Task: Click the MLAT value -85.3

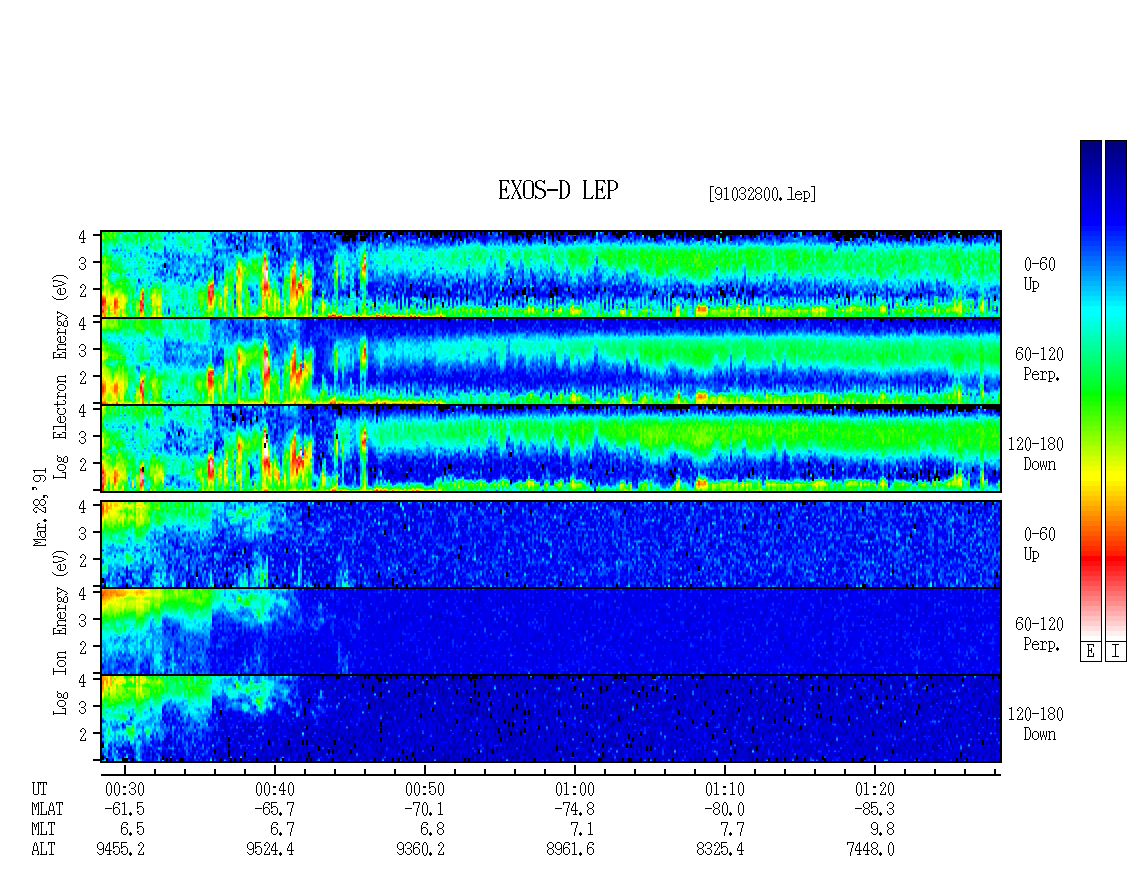Action: [874, 809]
